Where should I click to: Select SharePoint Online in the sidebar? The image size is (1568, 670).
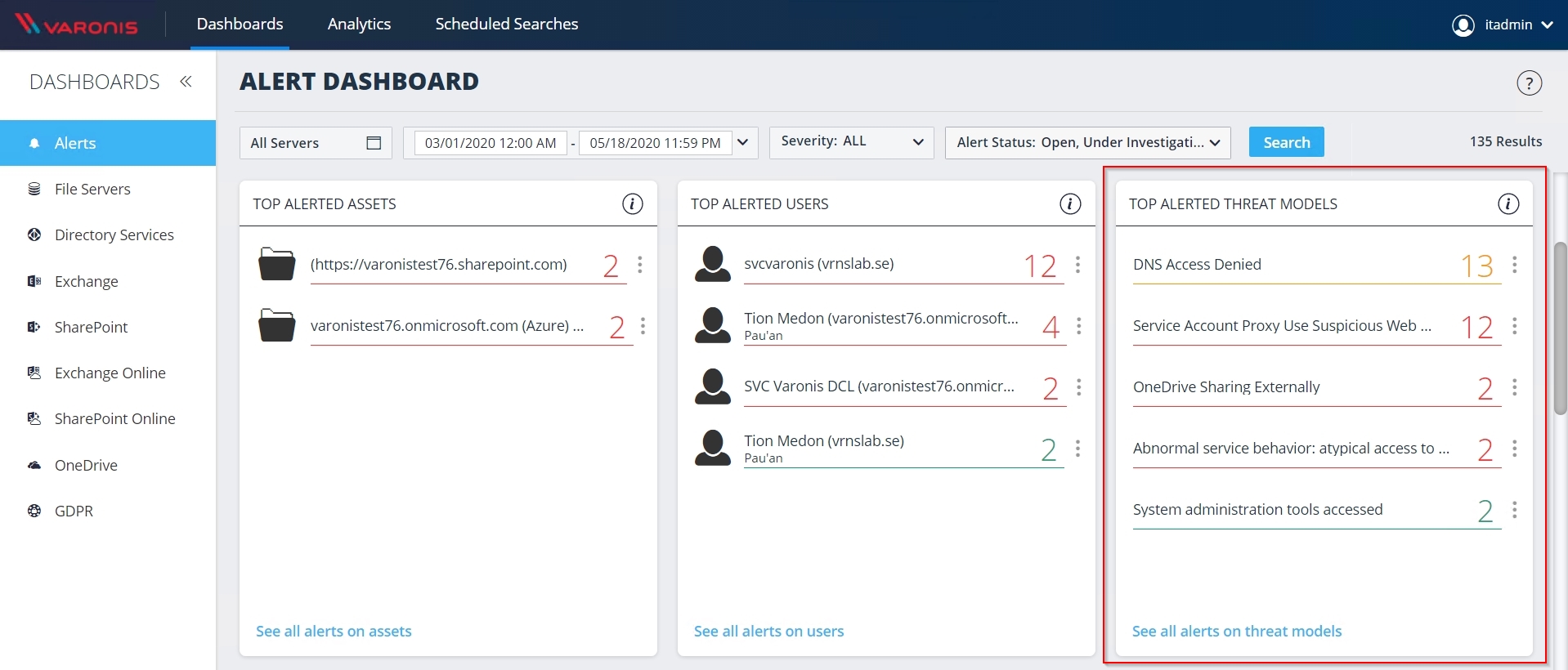(114, 419)
